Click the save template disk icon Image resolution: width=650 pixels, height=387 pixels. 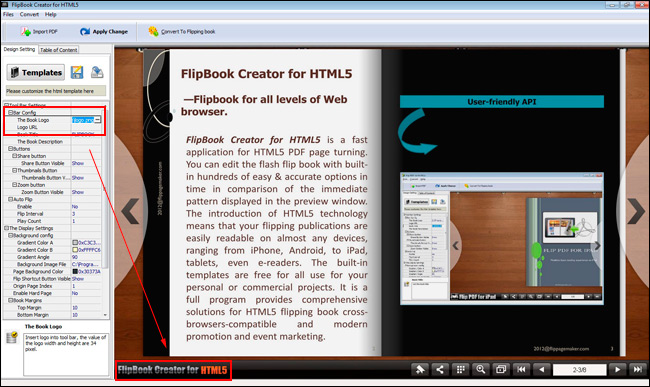(77, 73)
